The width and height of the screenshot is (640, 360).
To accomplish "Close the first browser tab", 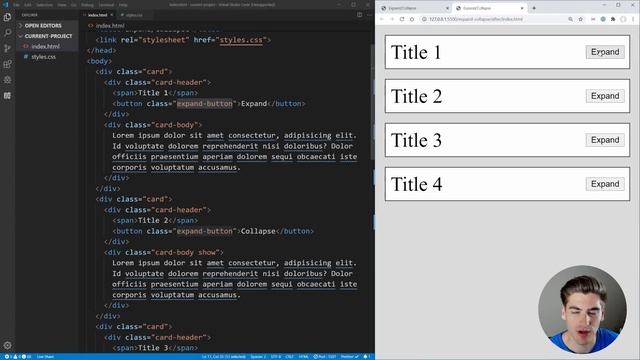I will point(447,8).
